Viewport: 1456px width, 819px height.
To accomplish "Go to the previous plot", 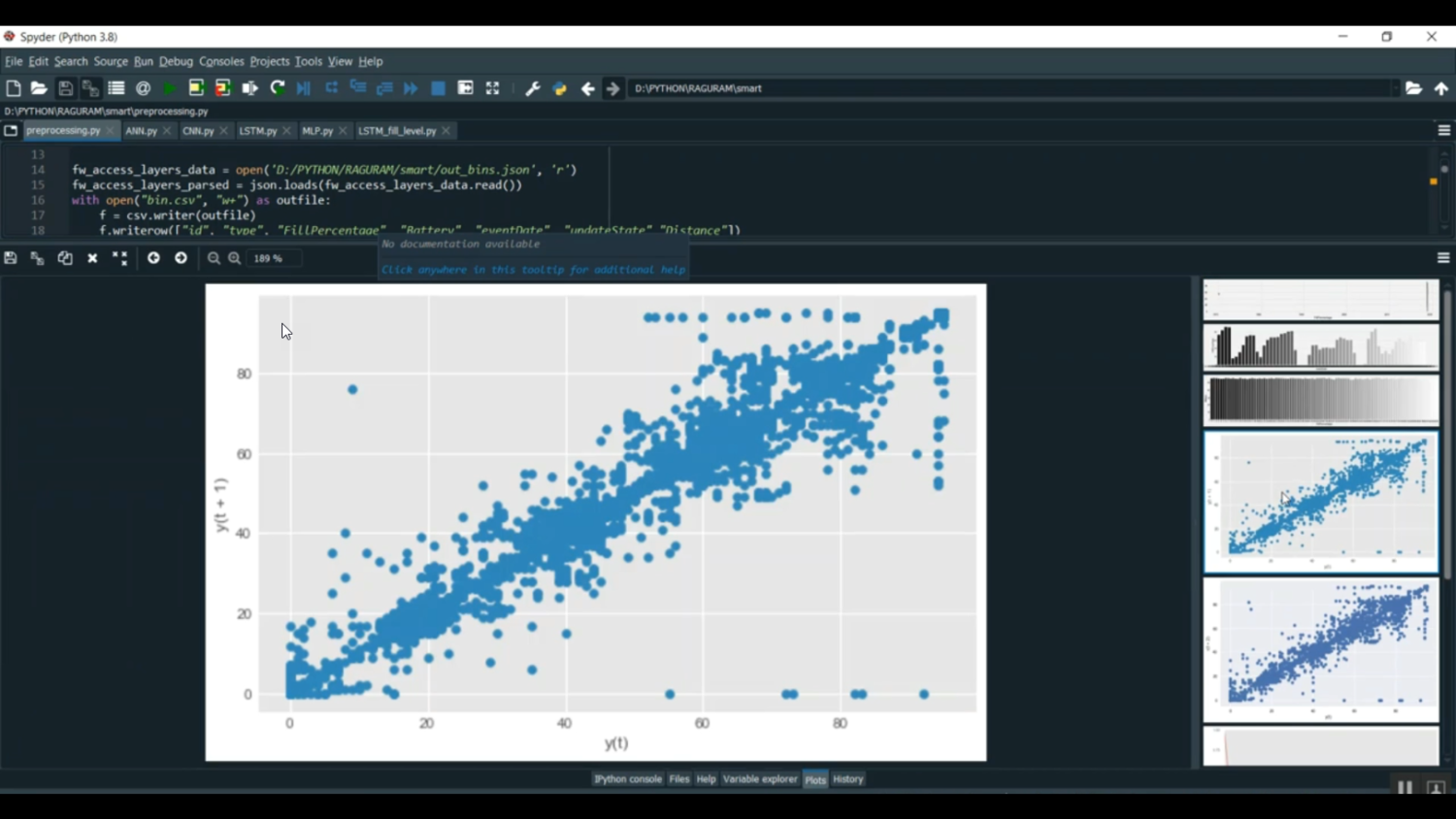I will coord(153,258).
